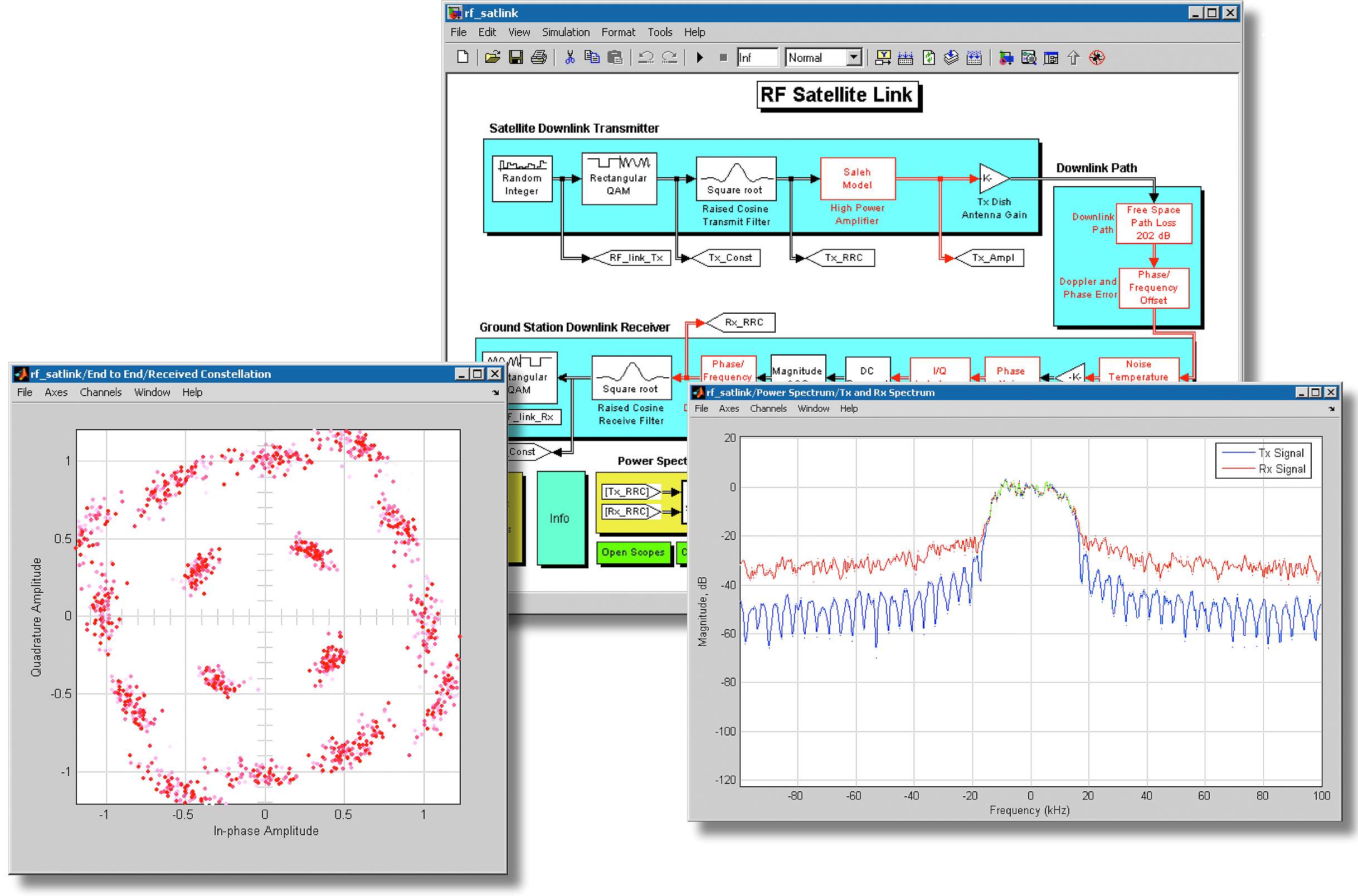Select the Saleh Model High Power Amplifier block

coord(858,178)
